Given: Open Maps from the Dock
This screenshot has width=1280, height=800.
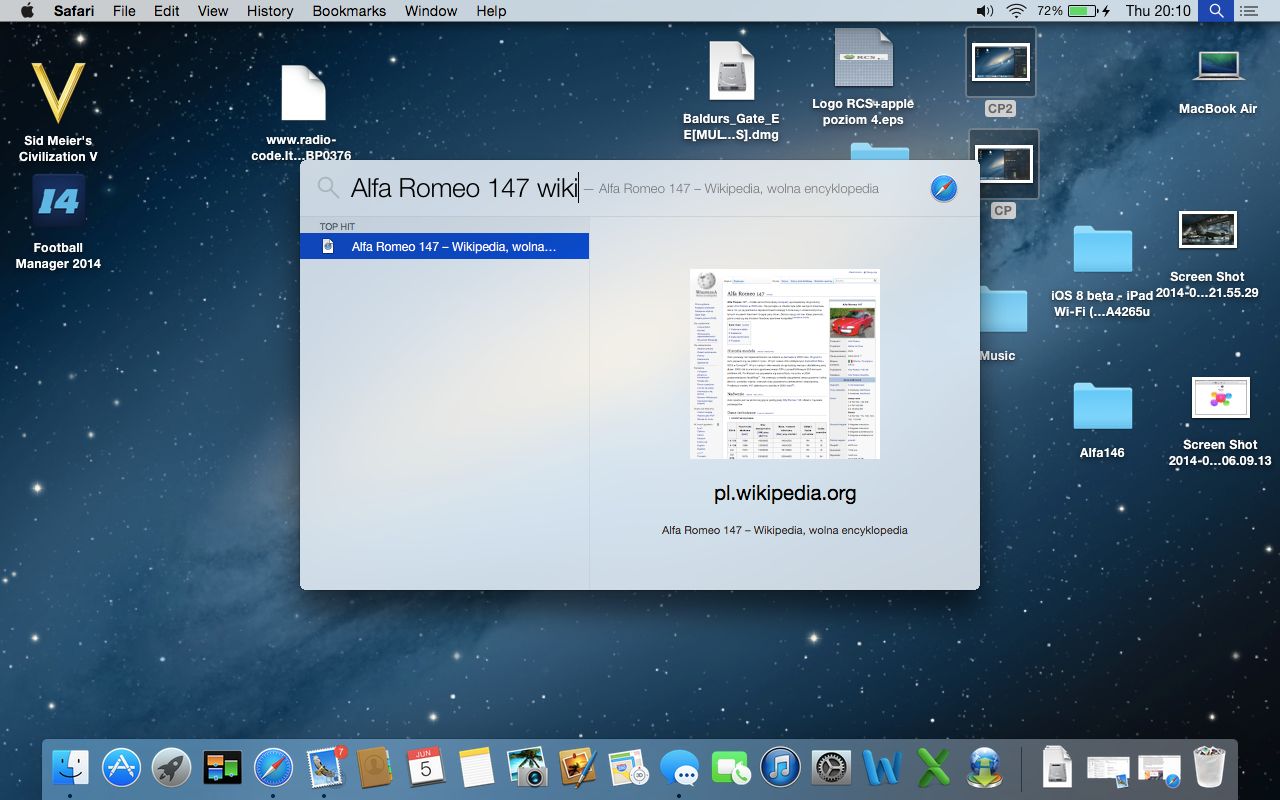Looking at the screenshot, I should tap(628, 768).
